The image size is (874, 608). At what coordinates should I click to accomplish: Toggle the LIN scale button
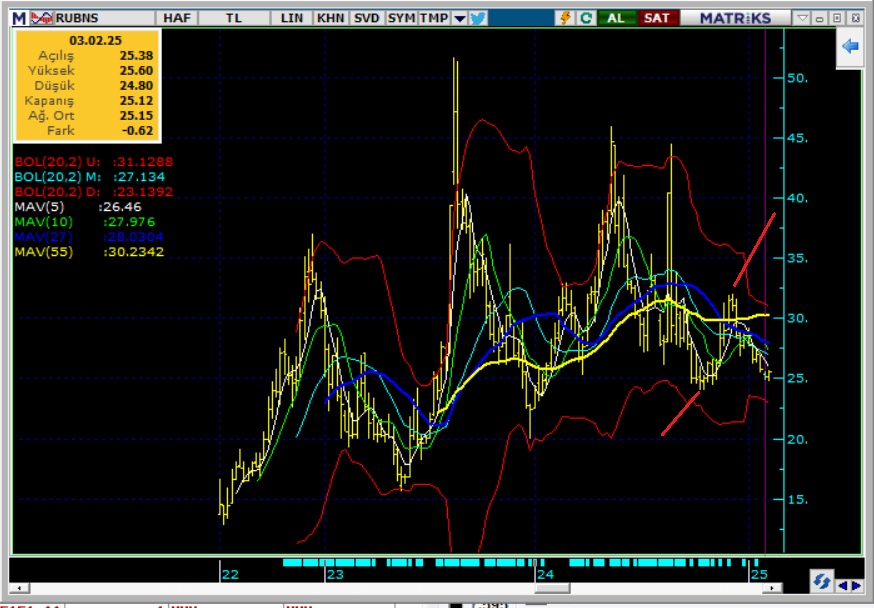(292, 18)
